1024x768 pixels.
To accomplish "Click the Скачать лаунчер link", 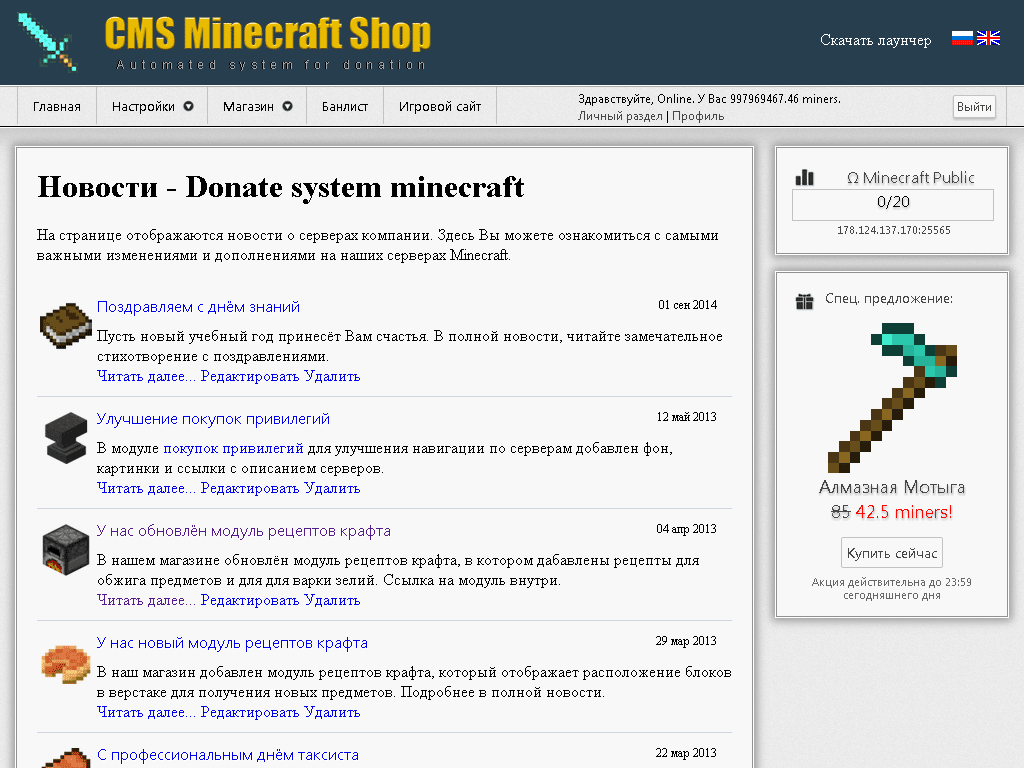I will [875, 40].
